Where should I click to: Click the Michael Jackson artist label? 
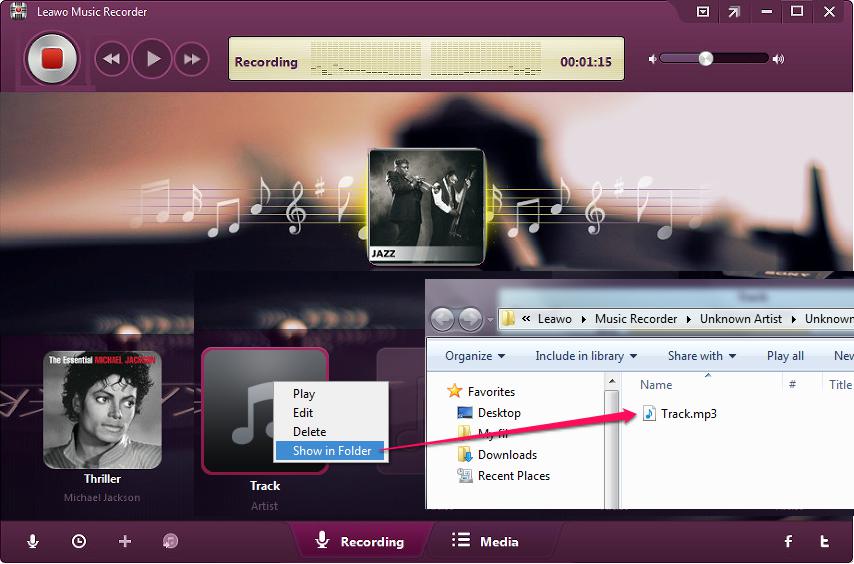[102, 498]
